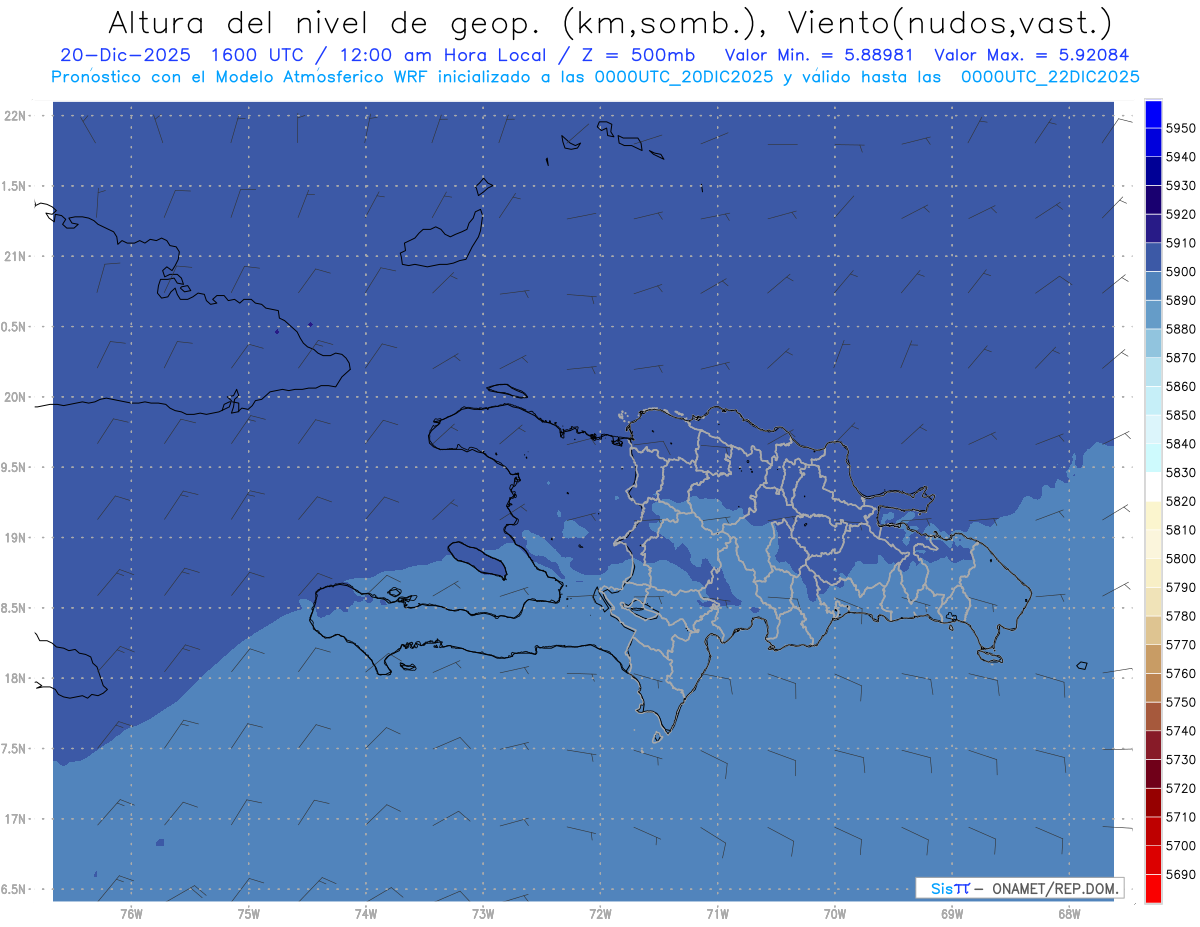Select the legend swatch between 5880 and 5870

[1153, 343]
